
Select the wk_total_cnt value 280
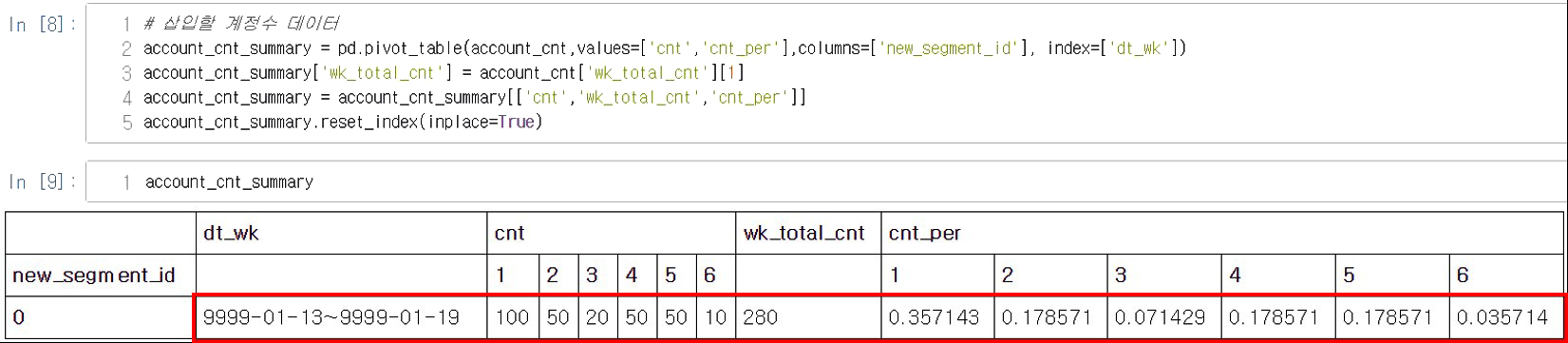[808, 317]
